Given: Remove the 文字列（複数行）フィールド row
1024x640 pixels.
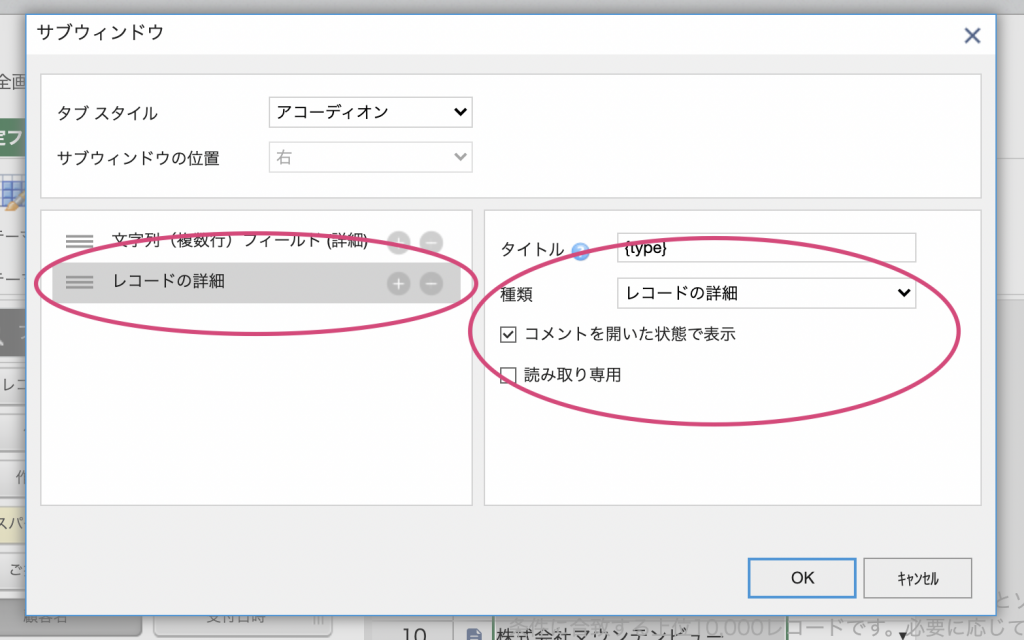Looking at the screenshot, I should point(431,243).
